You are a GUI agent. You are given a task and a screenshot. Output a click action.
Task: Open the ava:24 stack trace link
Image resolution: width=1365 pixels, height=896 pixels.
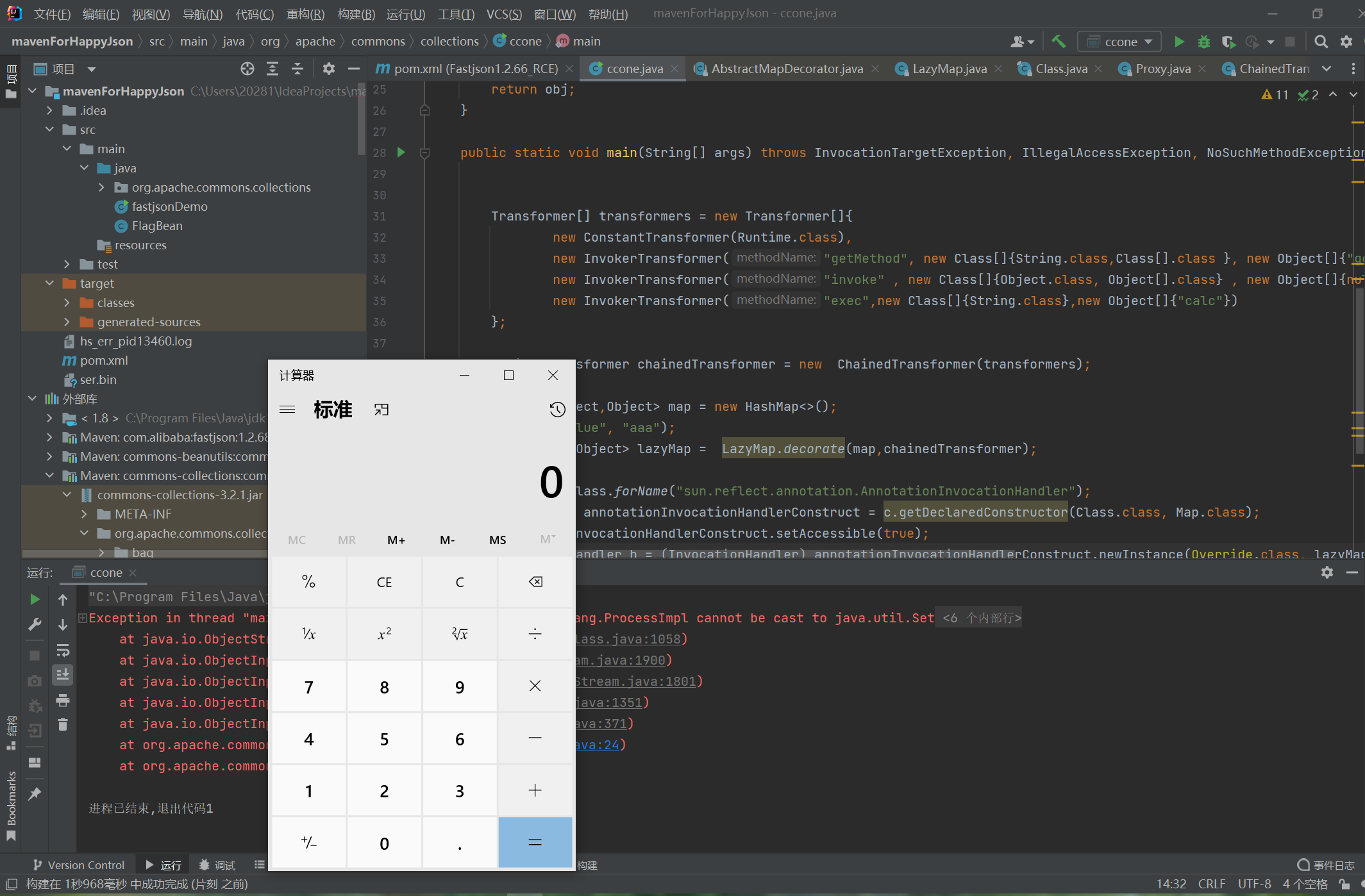598,745
